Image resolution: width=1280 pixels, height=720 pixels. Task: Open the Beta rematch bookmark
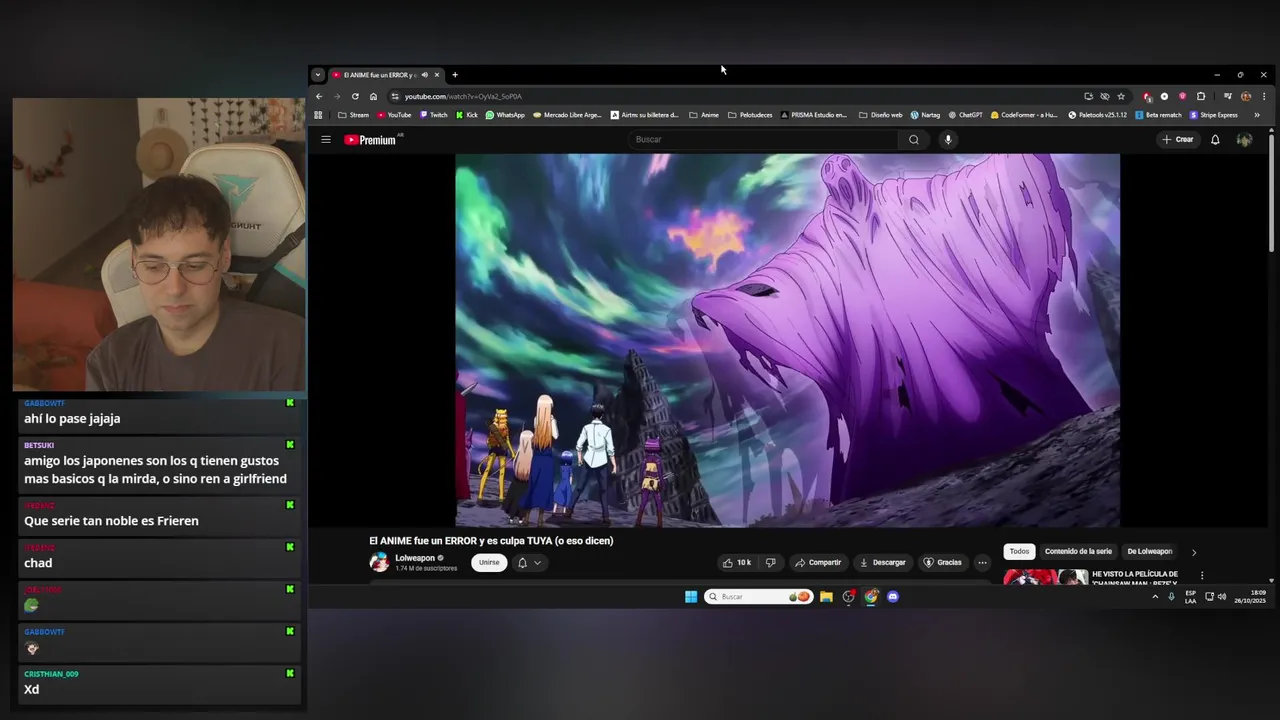tap(1158, 115)
